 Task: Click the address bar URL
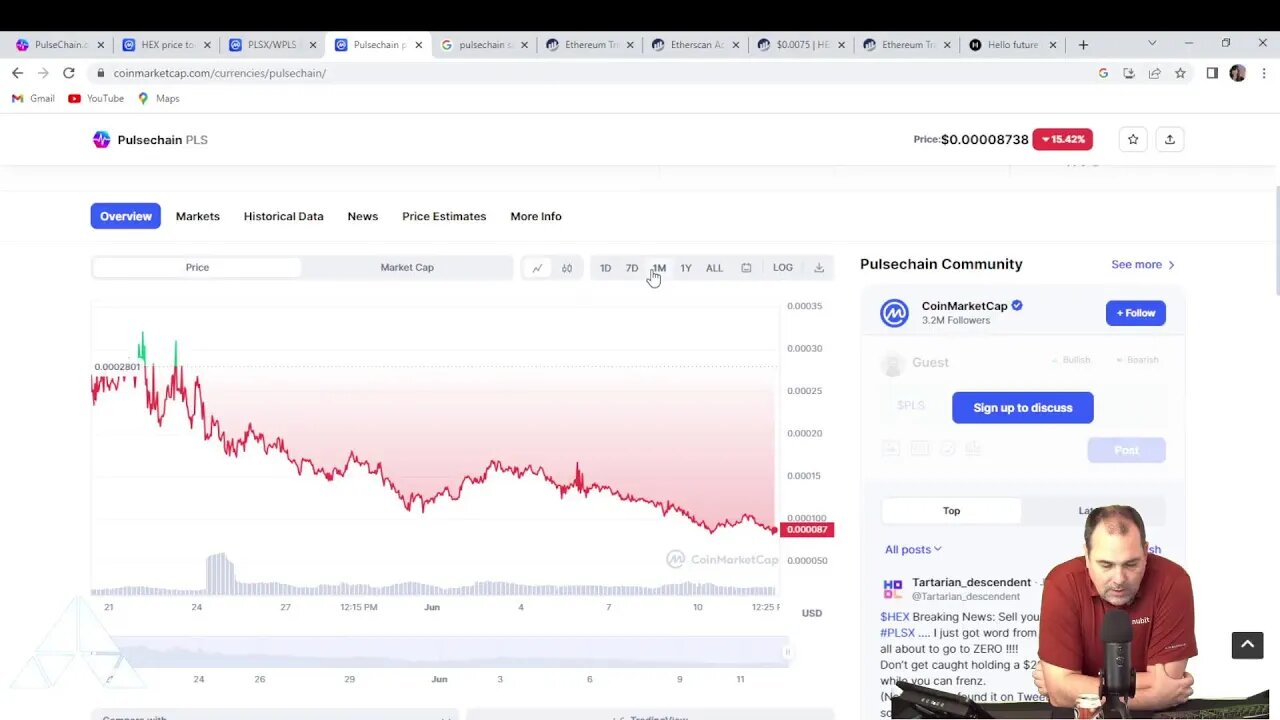(x=220, y=73)
